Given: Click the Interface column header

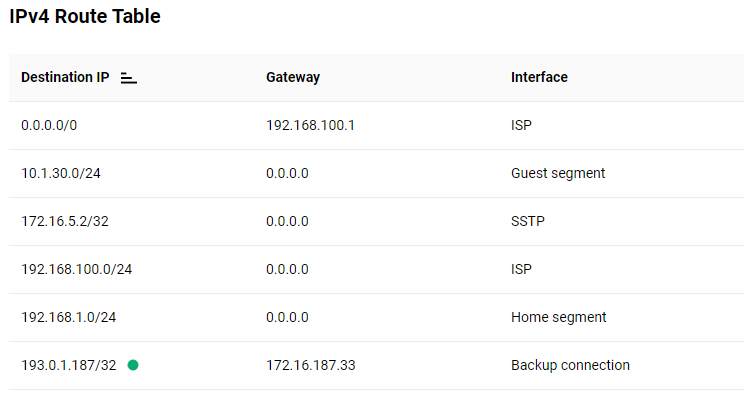Looking at the screenshot, I should point(539,77).
